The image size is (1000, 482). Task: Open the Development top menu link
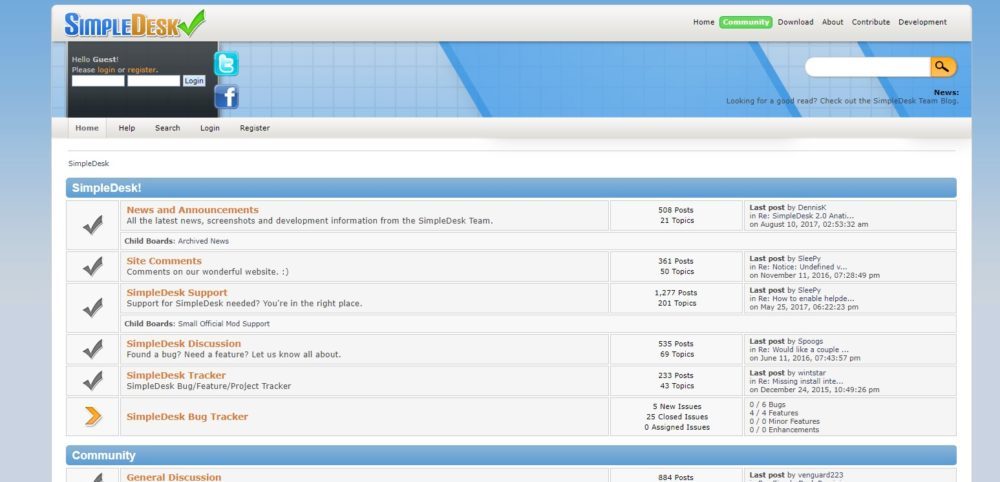coord(922,22)
